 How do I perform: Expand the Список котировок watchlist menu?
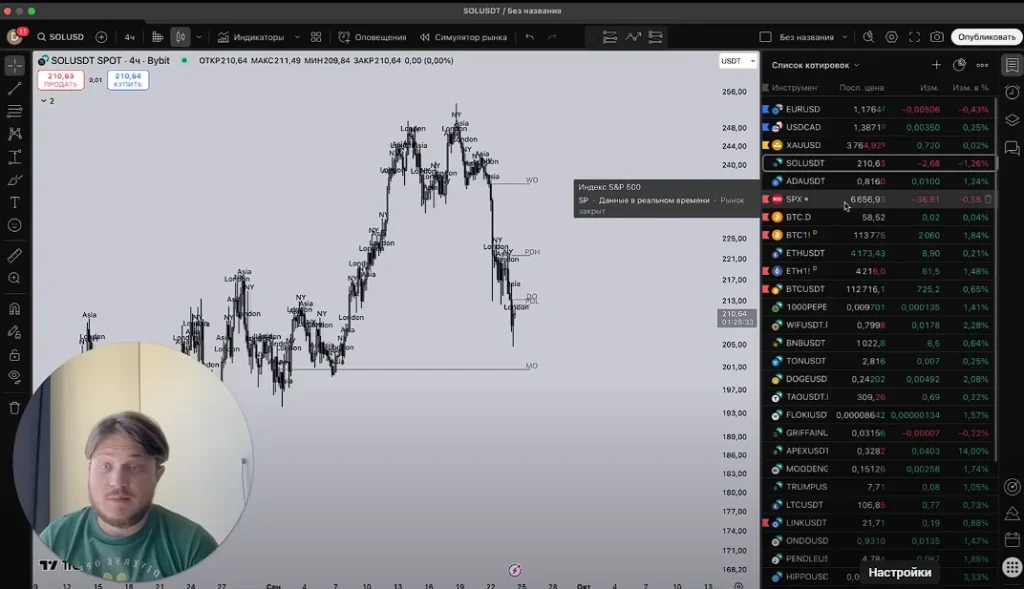816,65
